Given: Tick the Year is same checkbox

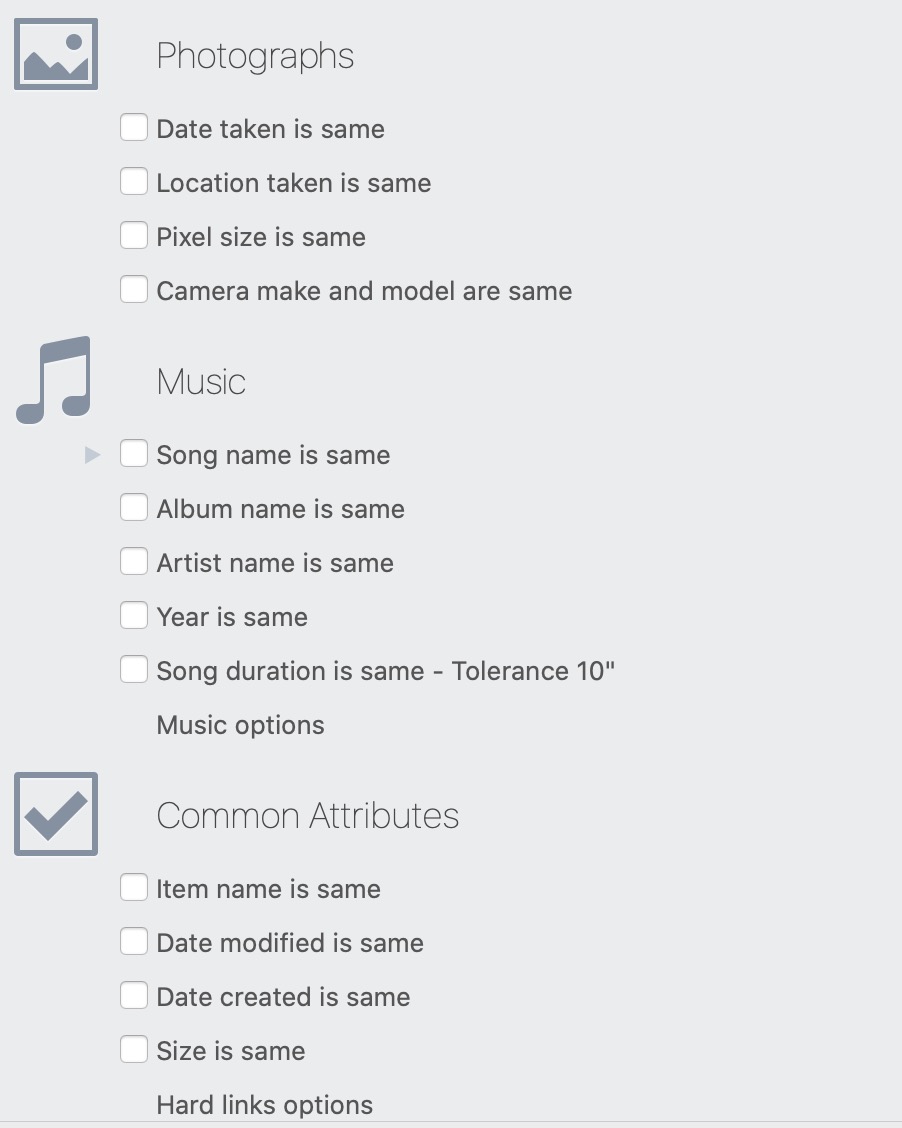Looking at the screenshot, I should [134, 615].
